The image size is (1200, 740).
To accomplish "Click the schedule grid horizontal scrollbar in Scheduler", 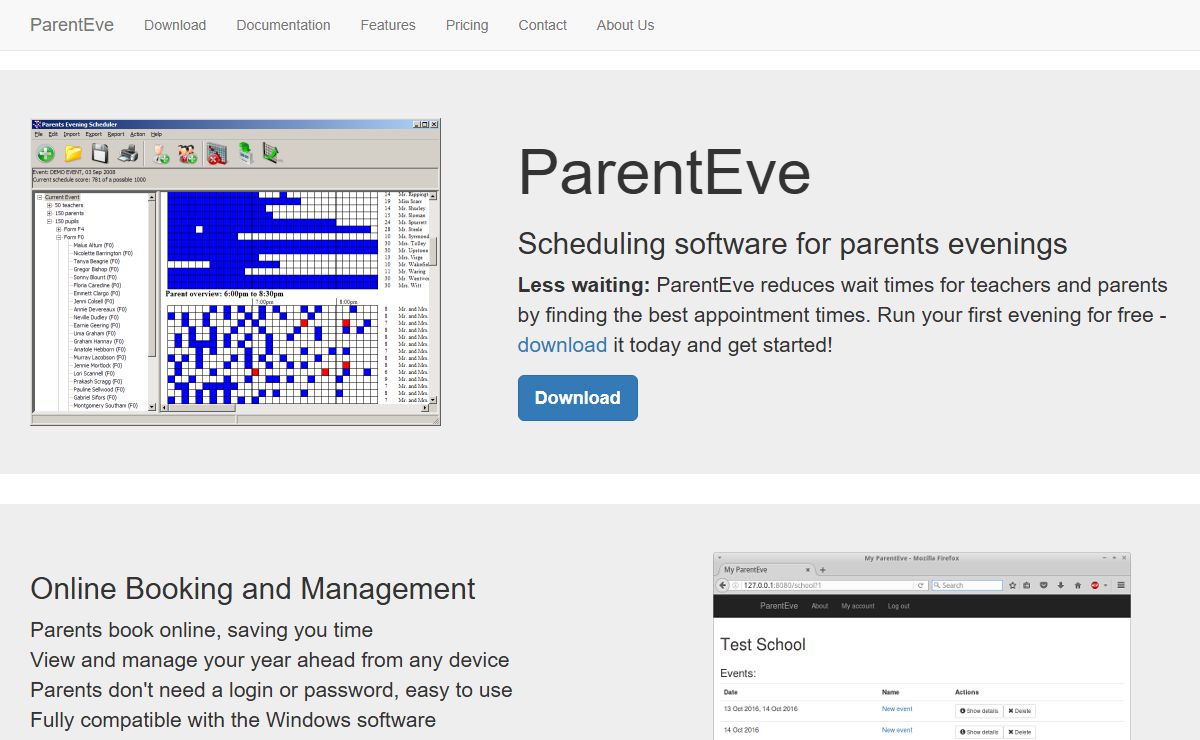I will [296, 408].
